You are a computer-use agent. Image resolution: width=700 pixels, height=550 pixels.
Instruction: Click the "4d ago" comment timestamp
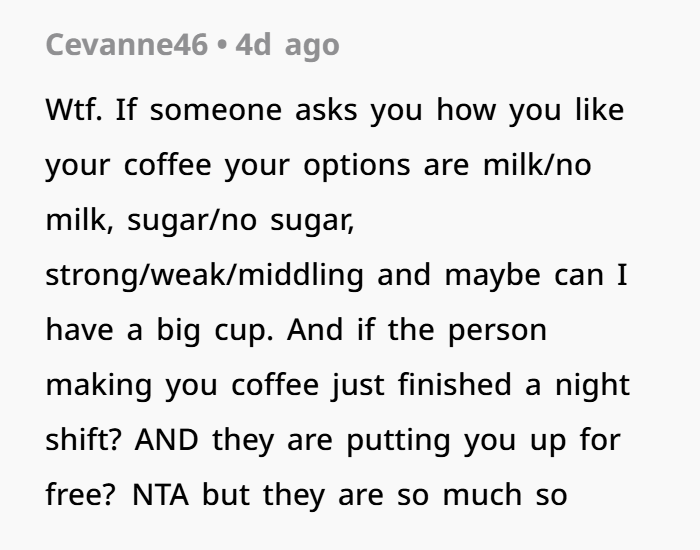[287, 45]
